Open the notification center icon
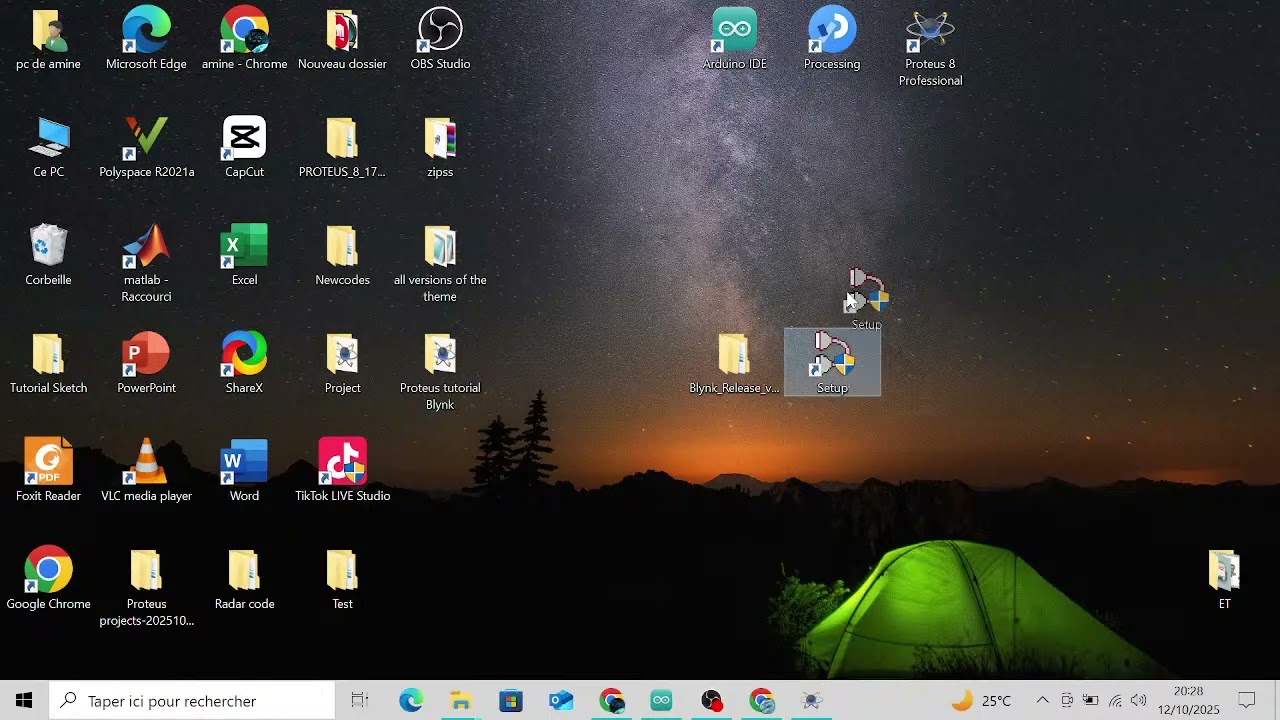1280x720 pixels. (1247, 701)
